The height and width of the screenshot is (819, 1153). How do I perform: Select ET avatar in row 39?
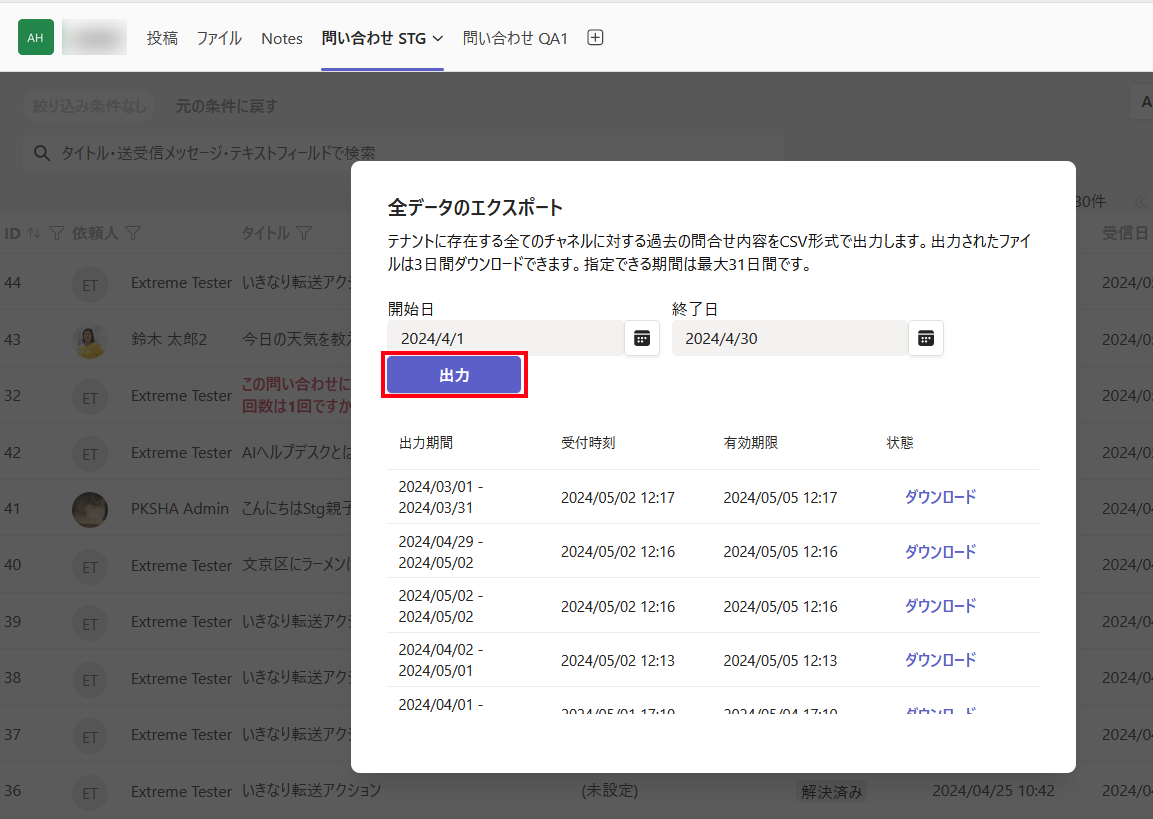pyautogui.click(x=90, y=623)
